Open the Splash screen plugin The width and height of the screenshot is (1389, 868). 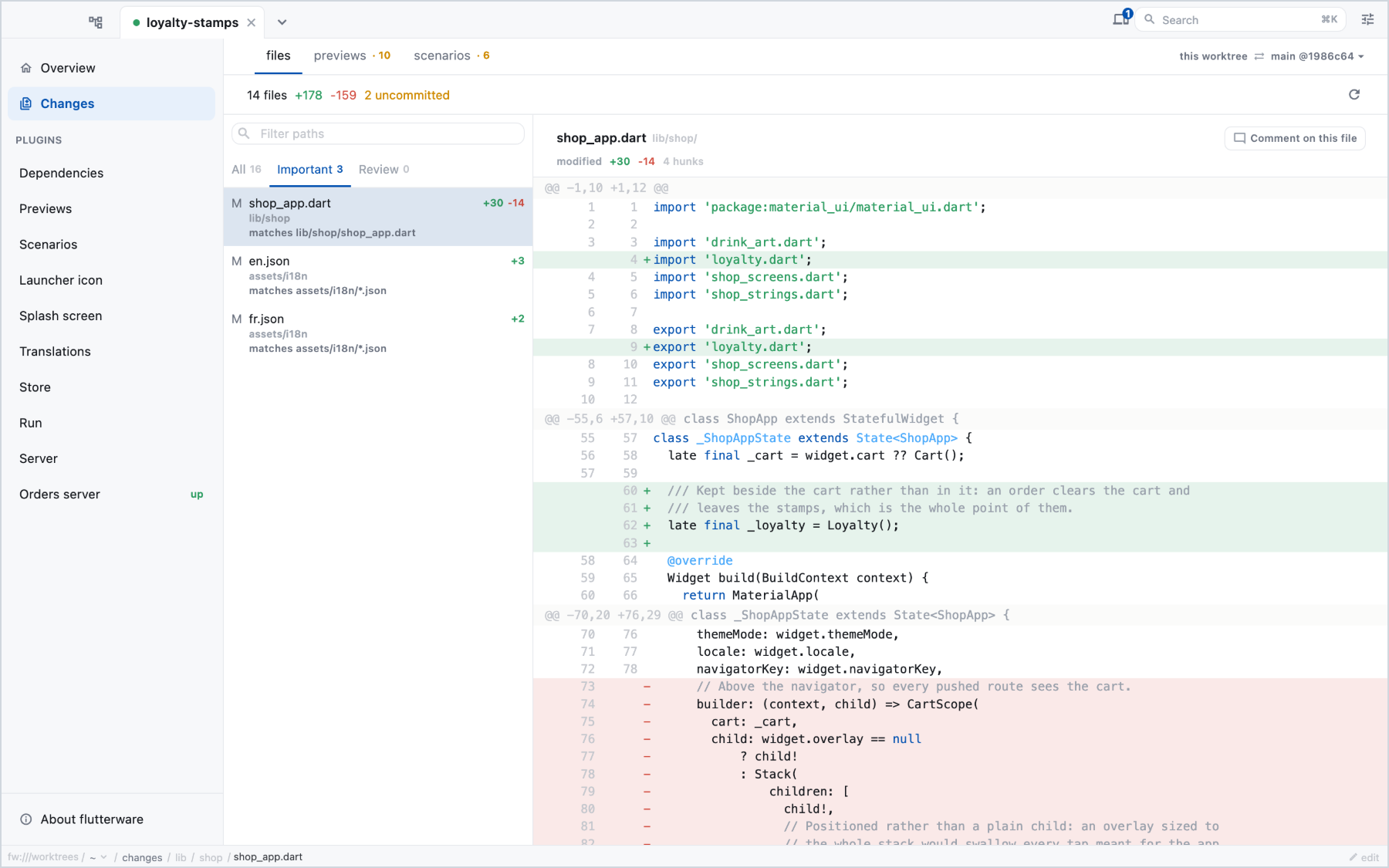click(x=112, y=316)
